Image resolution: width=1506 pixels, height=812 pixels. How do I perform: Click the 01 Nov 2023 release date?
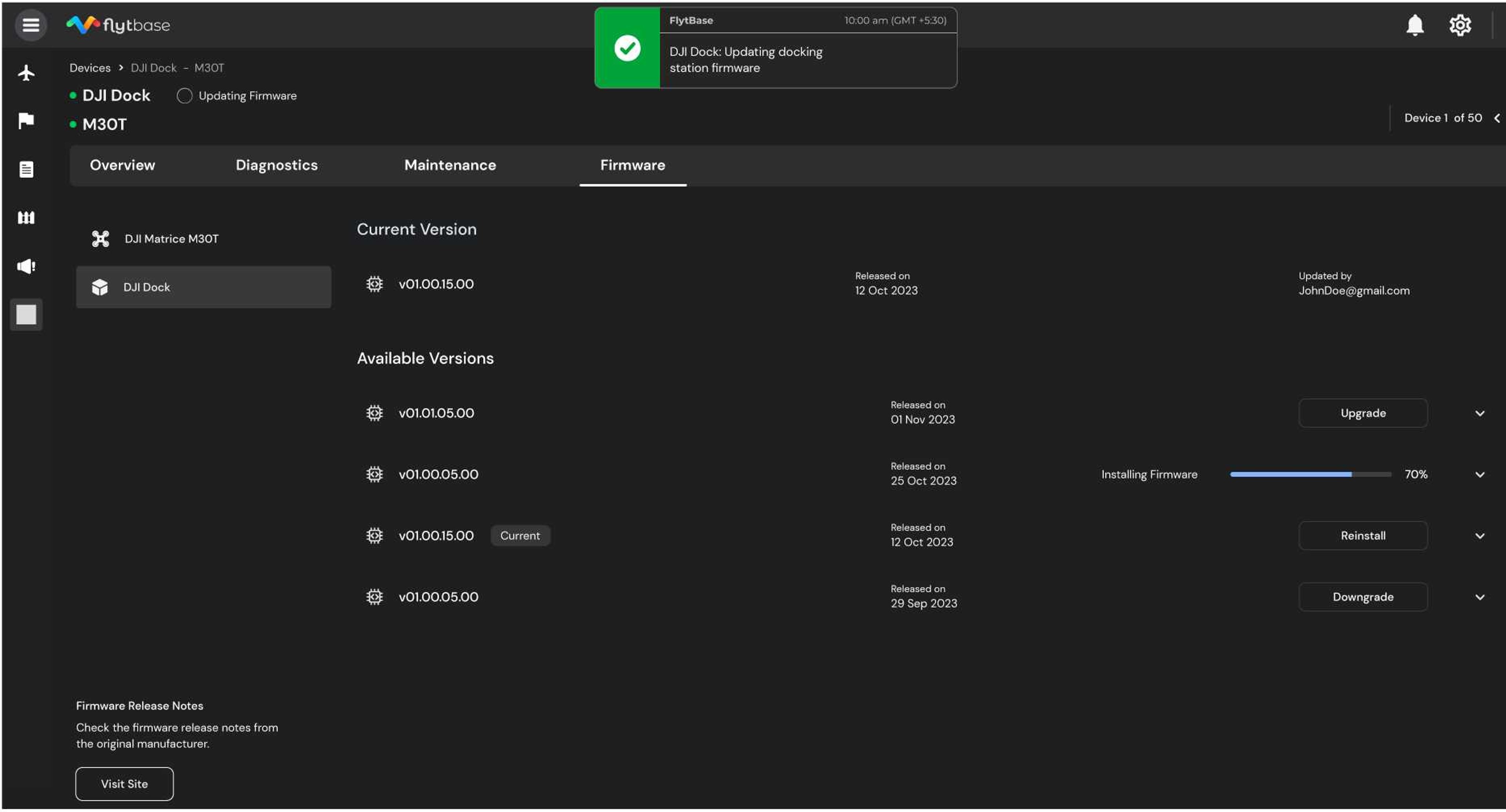(922, 420)
